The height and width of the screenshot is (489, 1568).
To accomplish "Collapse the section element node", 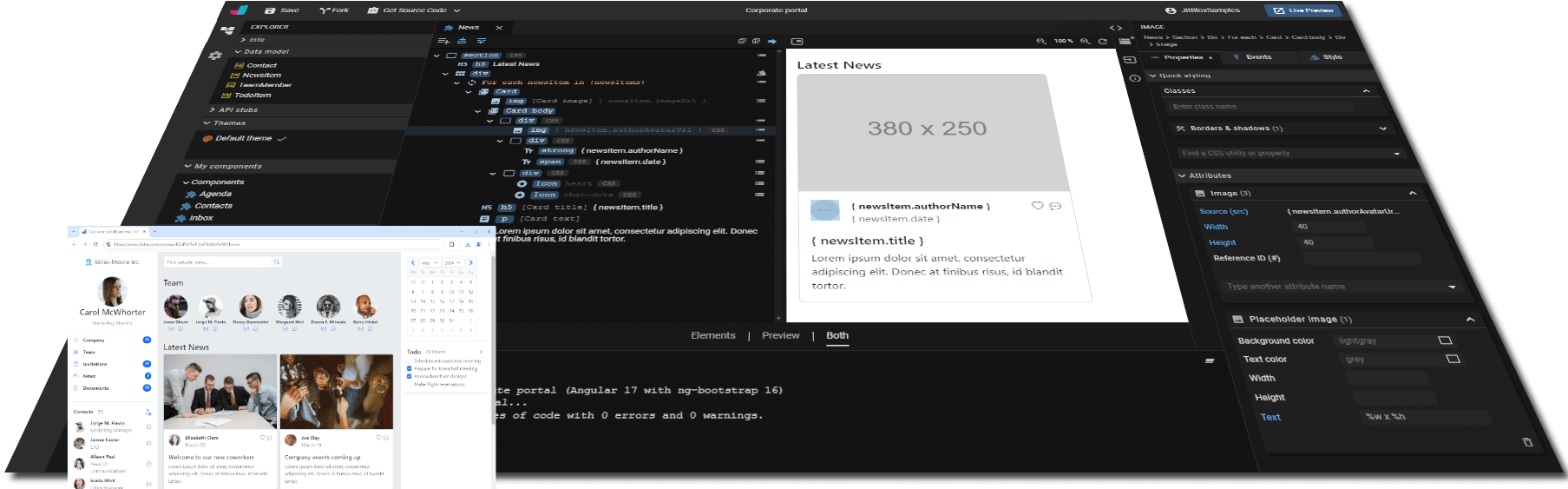I will [436, 56].
